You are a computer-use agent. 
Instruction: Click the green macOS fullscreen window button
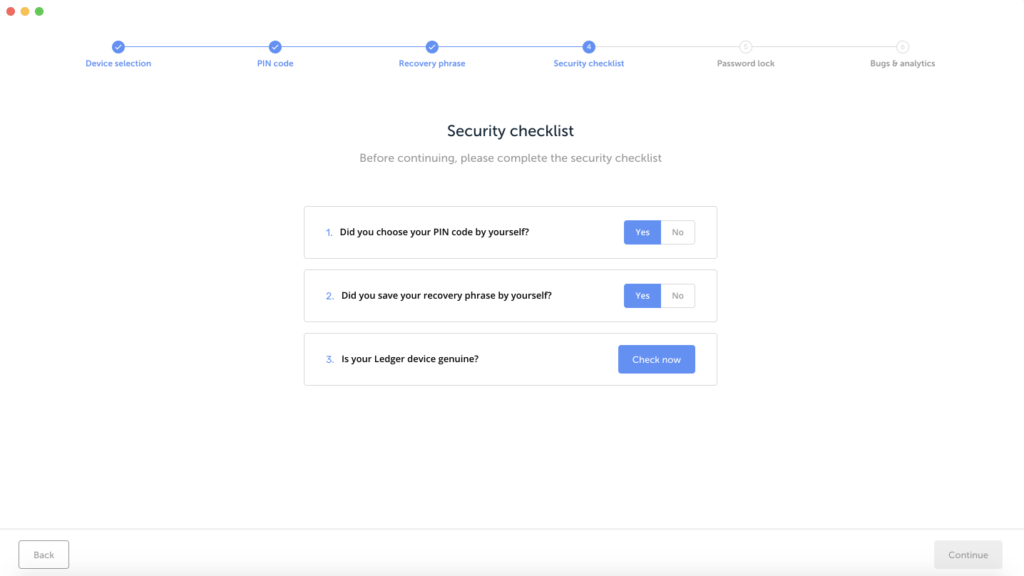coord(39,11)
